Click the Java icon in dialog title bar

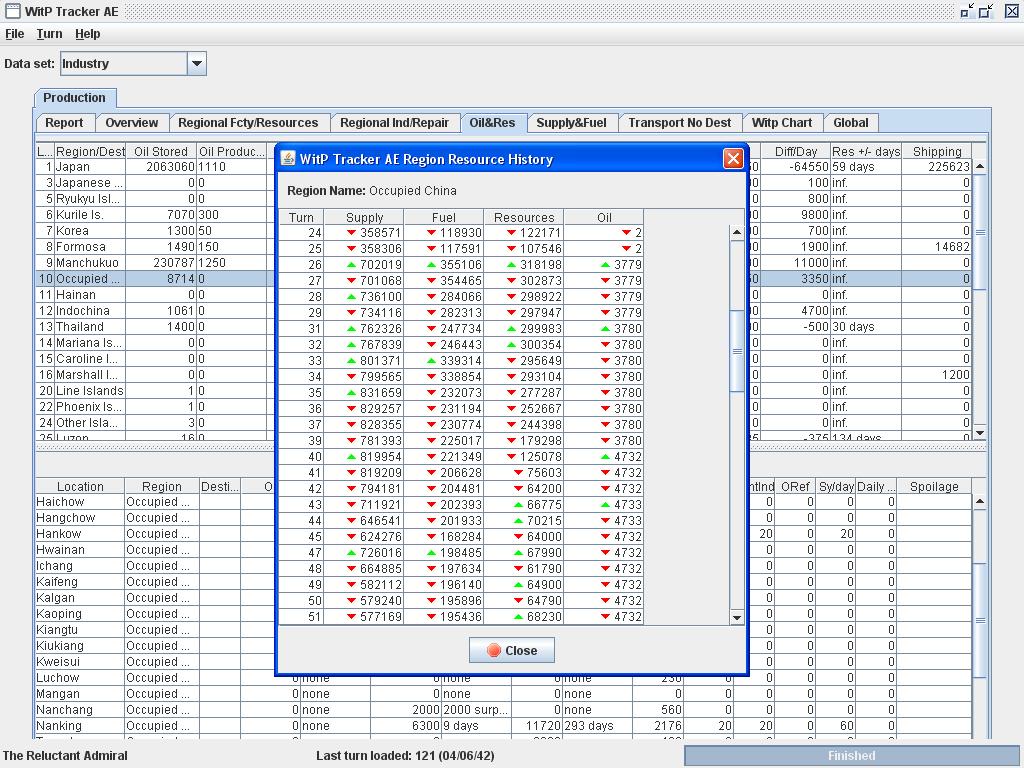tap(288, 159)
